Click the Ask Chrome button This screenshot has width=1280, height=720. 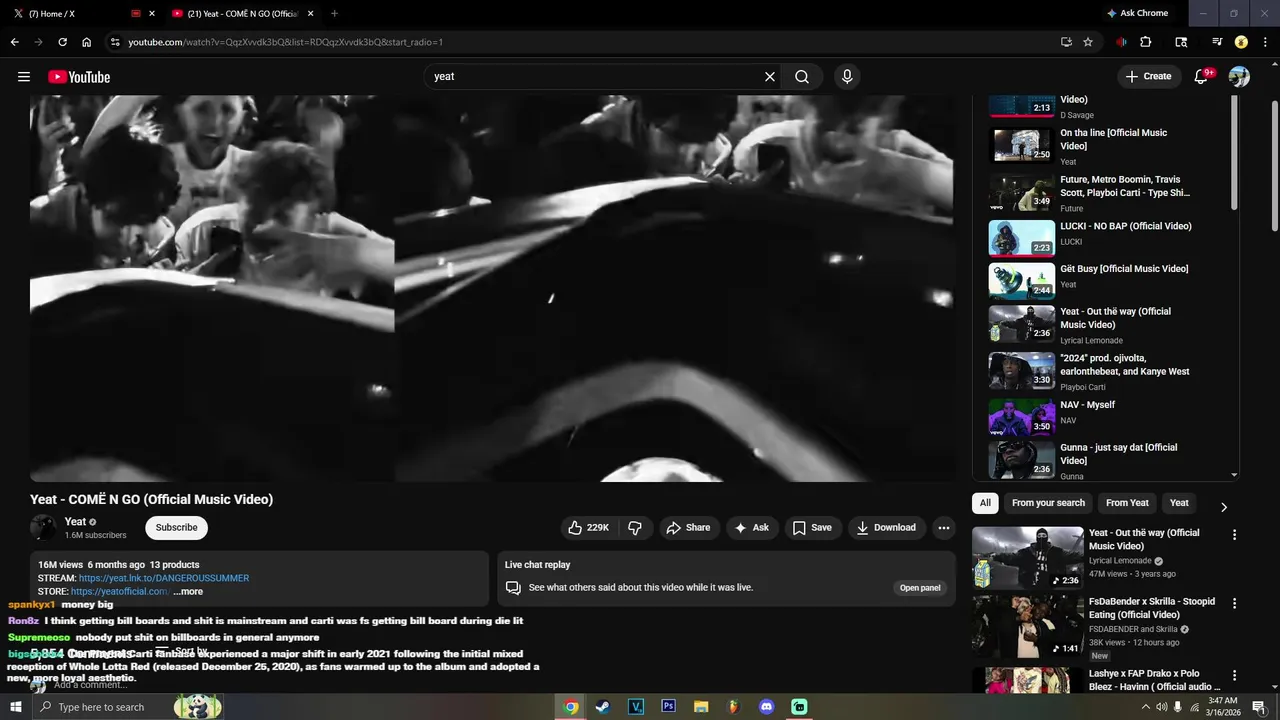click(1138, 14)
